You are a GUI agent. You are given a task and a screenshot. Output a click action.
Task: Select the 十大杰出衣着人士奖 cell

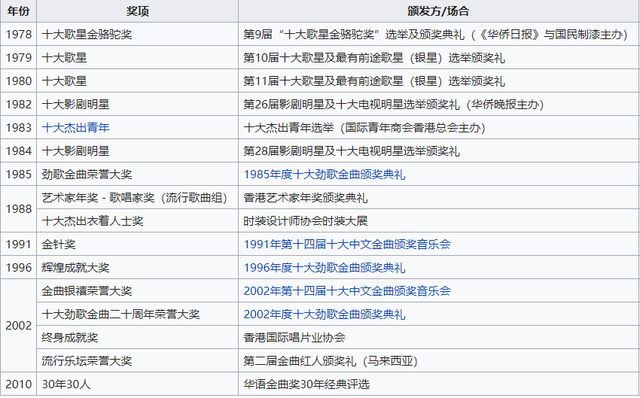click(138, 221)
